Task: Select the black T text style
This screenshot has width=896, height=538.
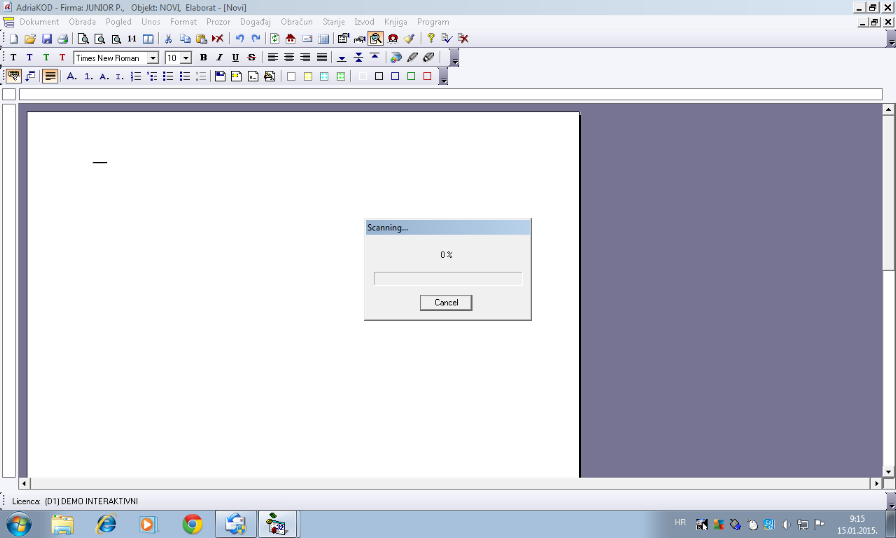Action: pyautogui.click(x=13, y=58)
